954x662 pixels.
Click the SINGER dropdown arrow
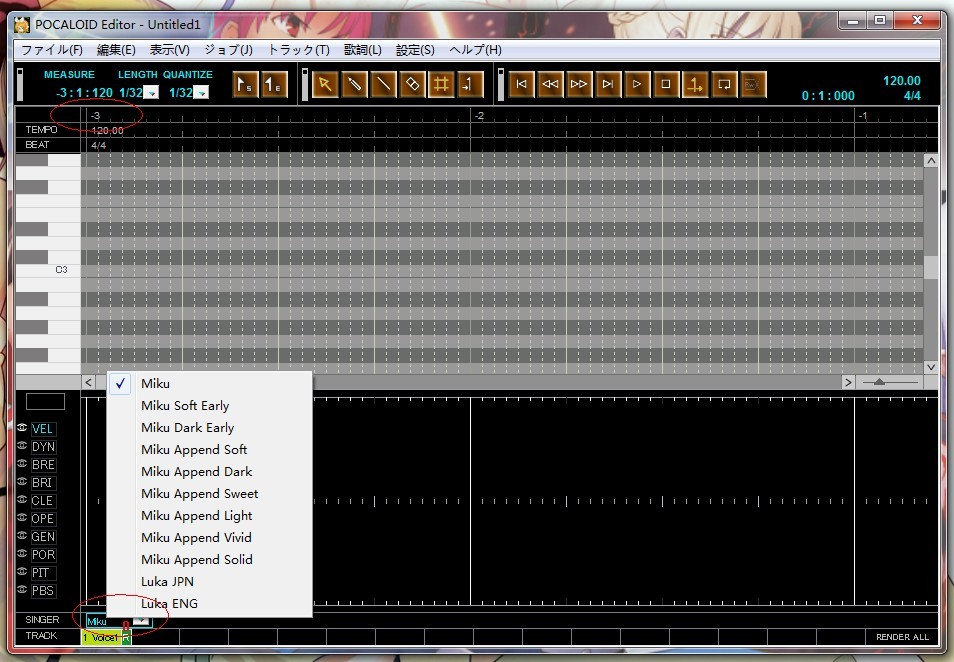point(141,621)
